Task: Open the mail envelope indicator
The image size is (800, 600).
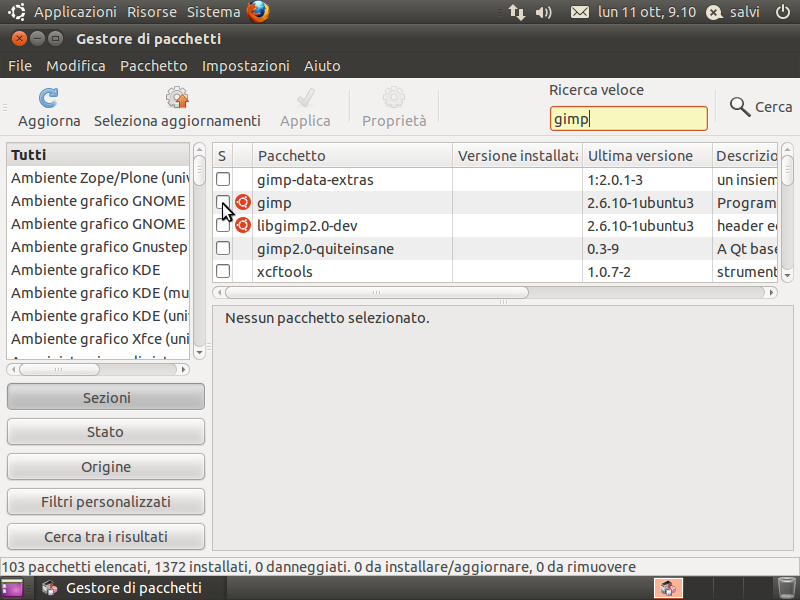Action: point(580,12)
